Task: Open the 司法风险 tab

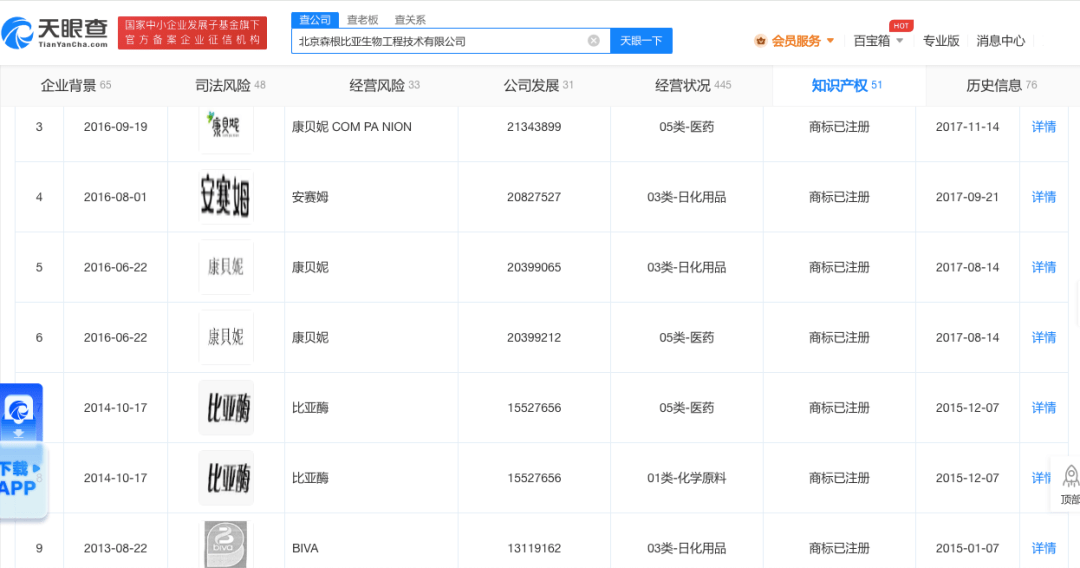Action: click(x=230, y=86)
